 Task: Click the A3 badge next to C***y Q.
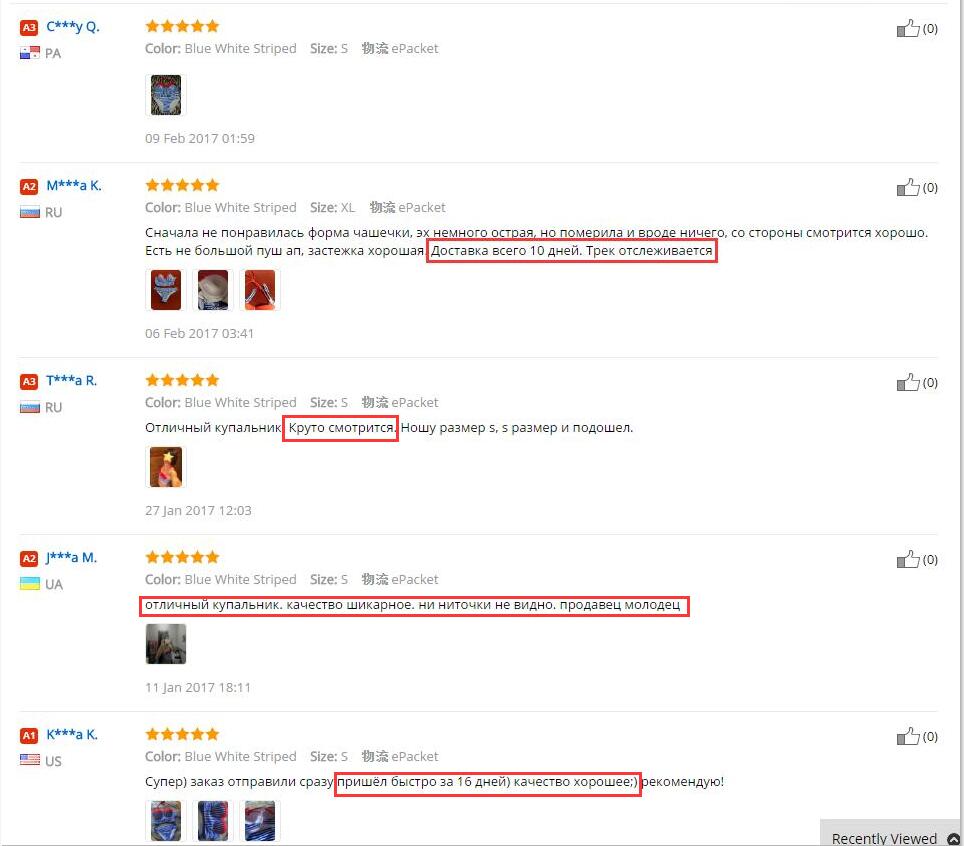pos(29,28)
